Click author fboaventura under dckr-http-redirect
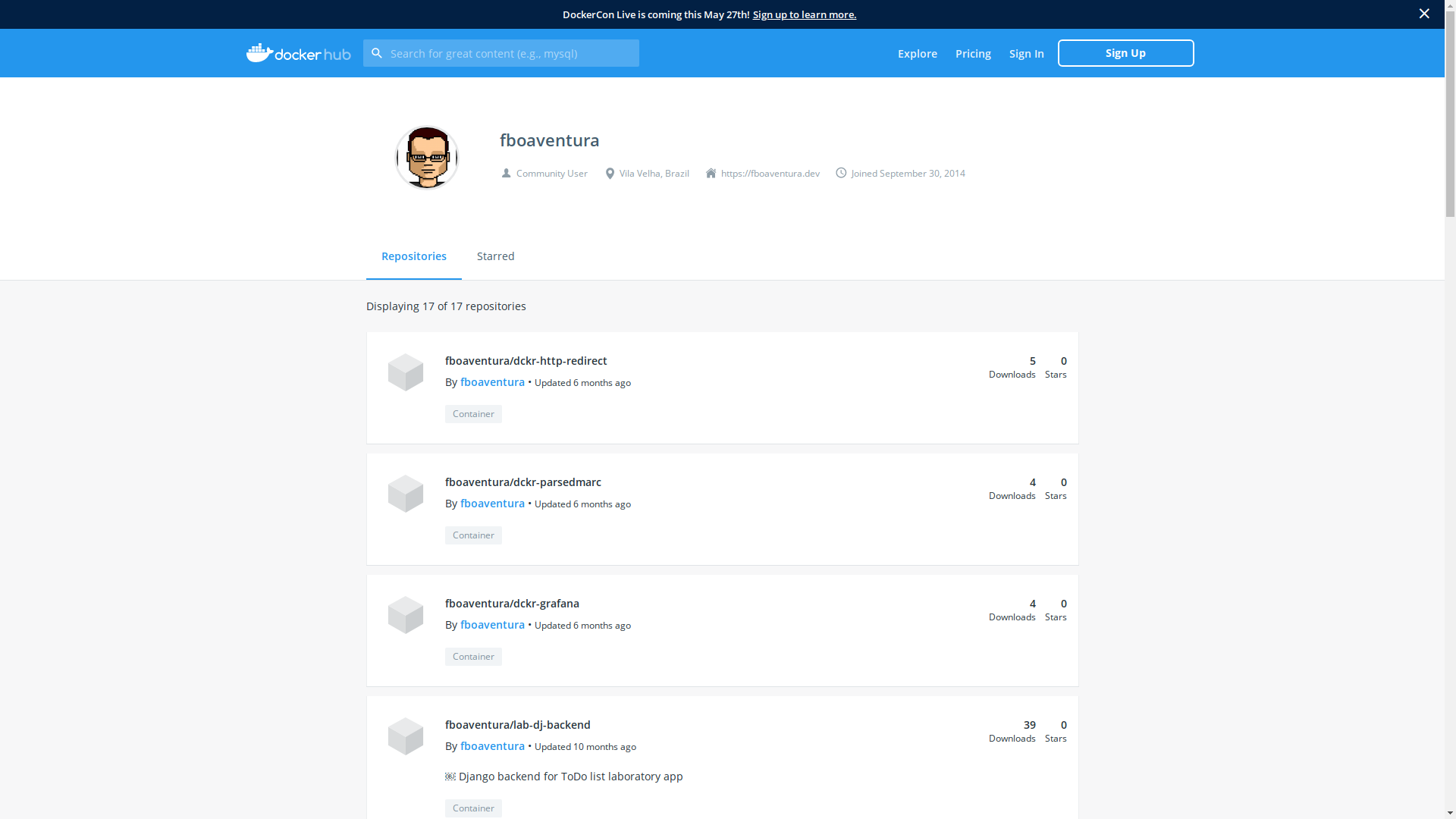This screenshot has width=1456, height=819. 492,382
